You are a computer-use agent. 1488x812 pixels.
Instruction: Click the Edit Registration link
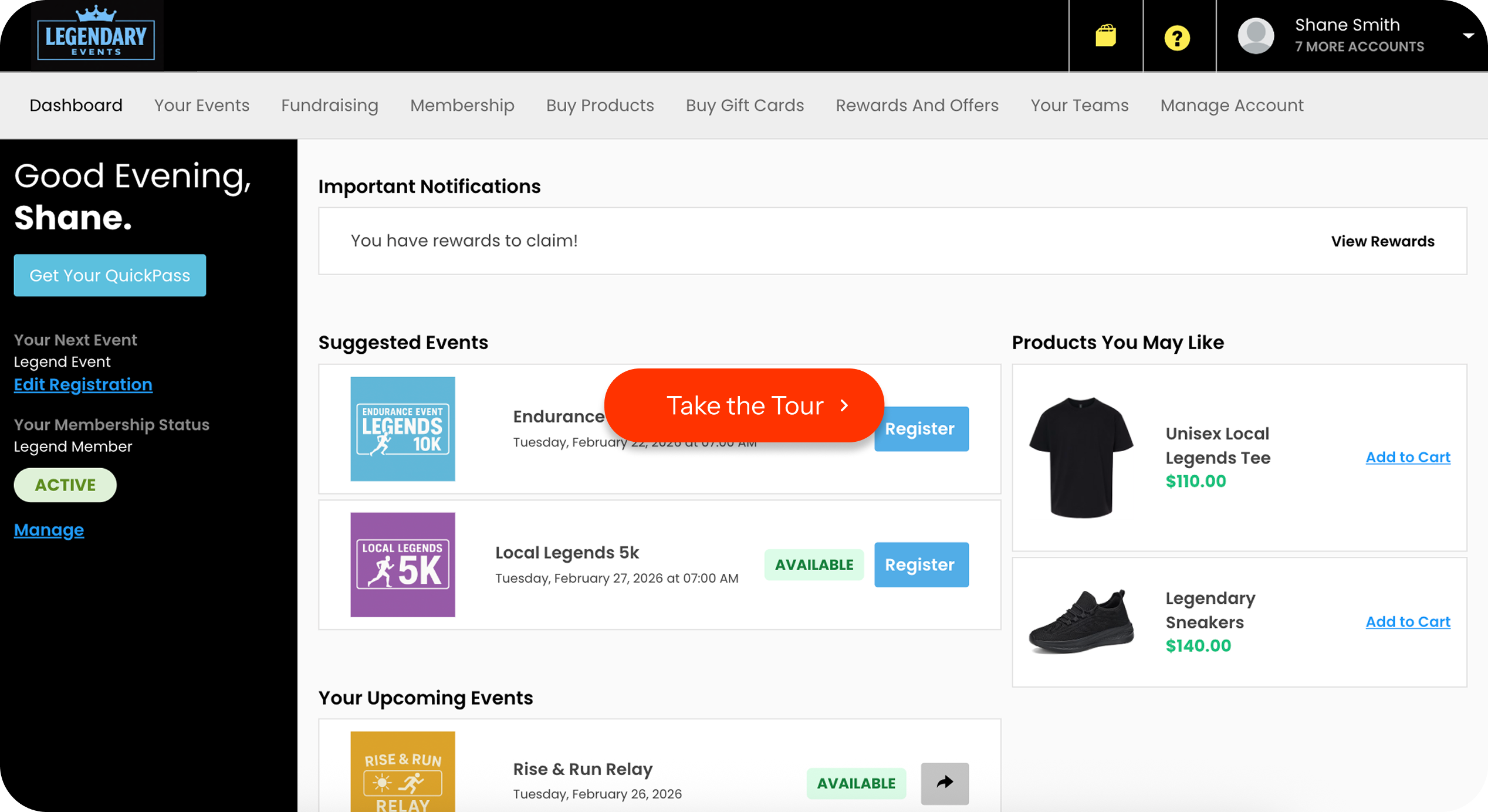[83, 385]
